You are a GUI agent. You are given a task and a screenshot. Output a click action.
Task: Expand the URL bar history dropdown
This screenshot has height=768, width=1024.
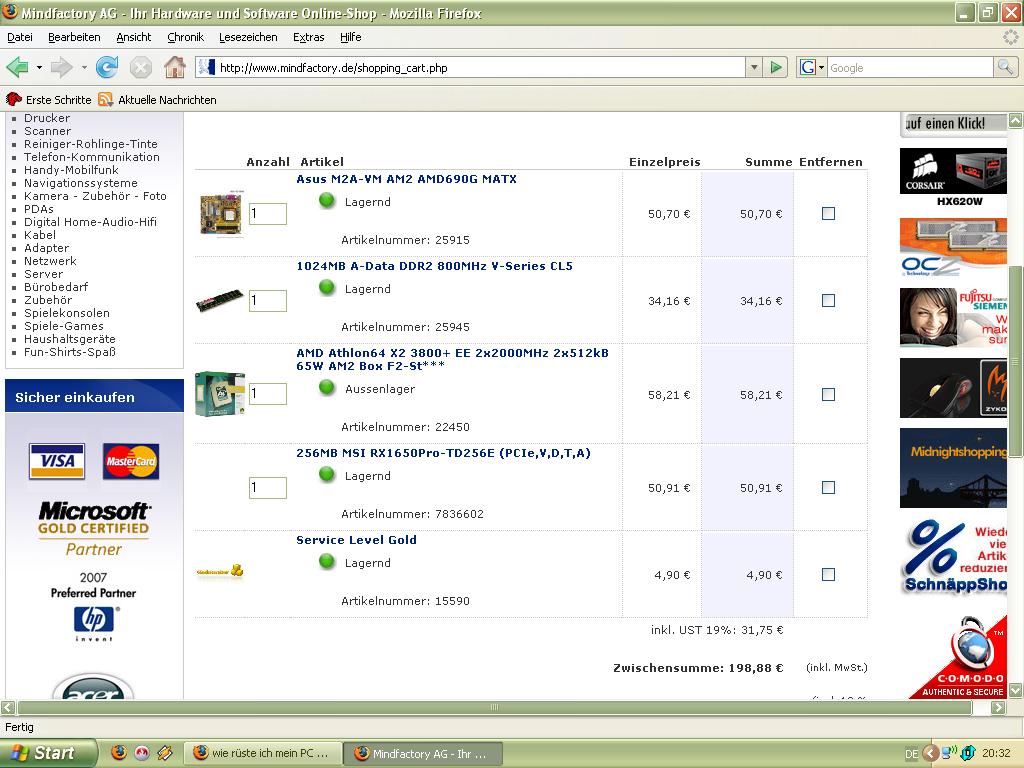tap(754, 67)
